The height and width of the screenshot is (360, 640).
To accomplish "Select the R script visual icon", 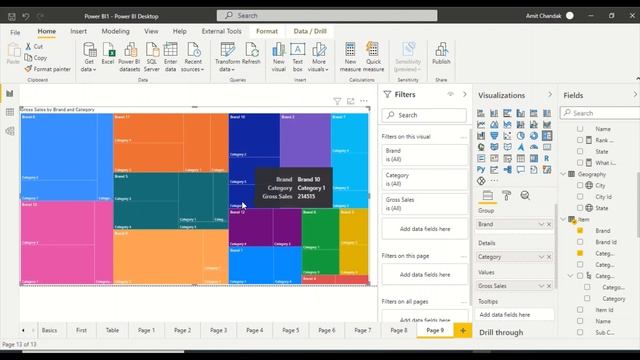I will tap(547, 158).
